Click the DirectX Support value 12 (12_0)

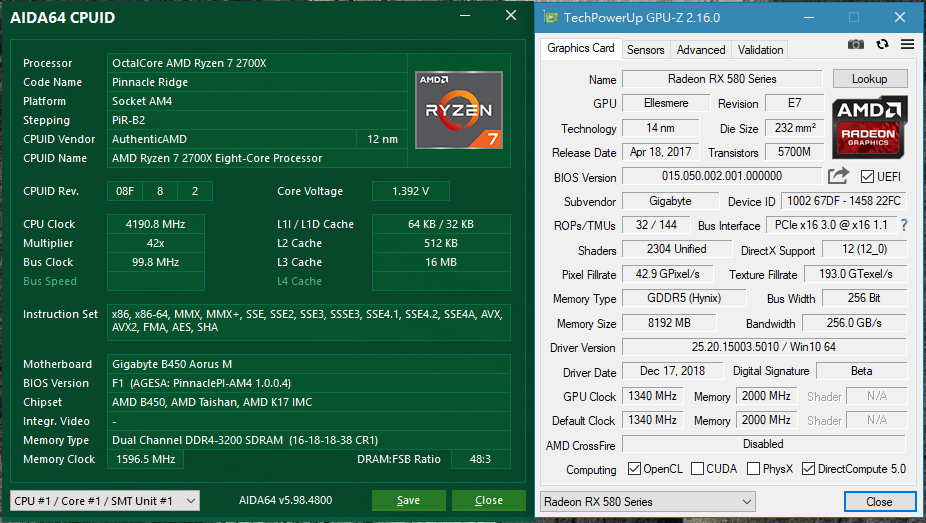[865, 249]
